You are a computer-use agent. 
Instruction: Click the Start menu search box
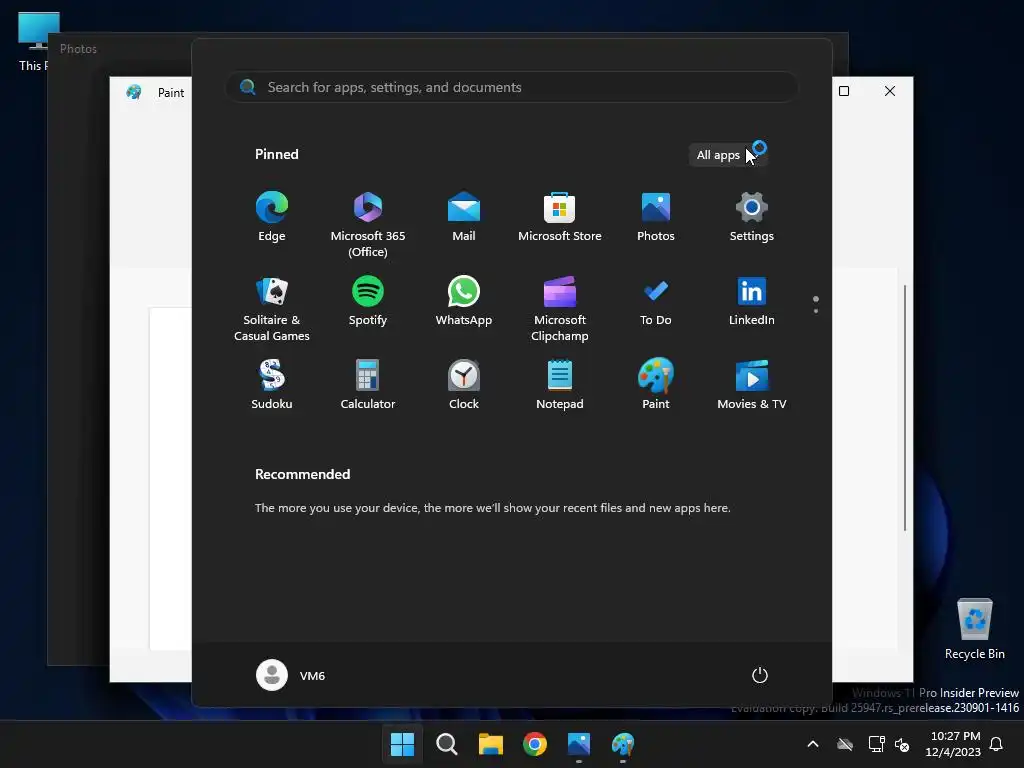(x=512, y=87)
